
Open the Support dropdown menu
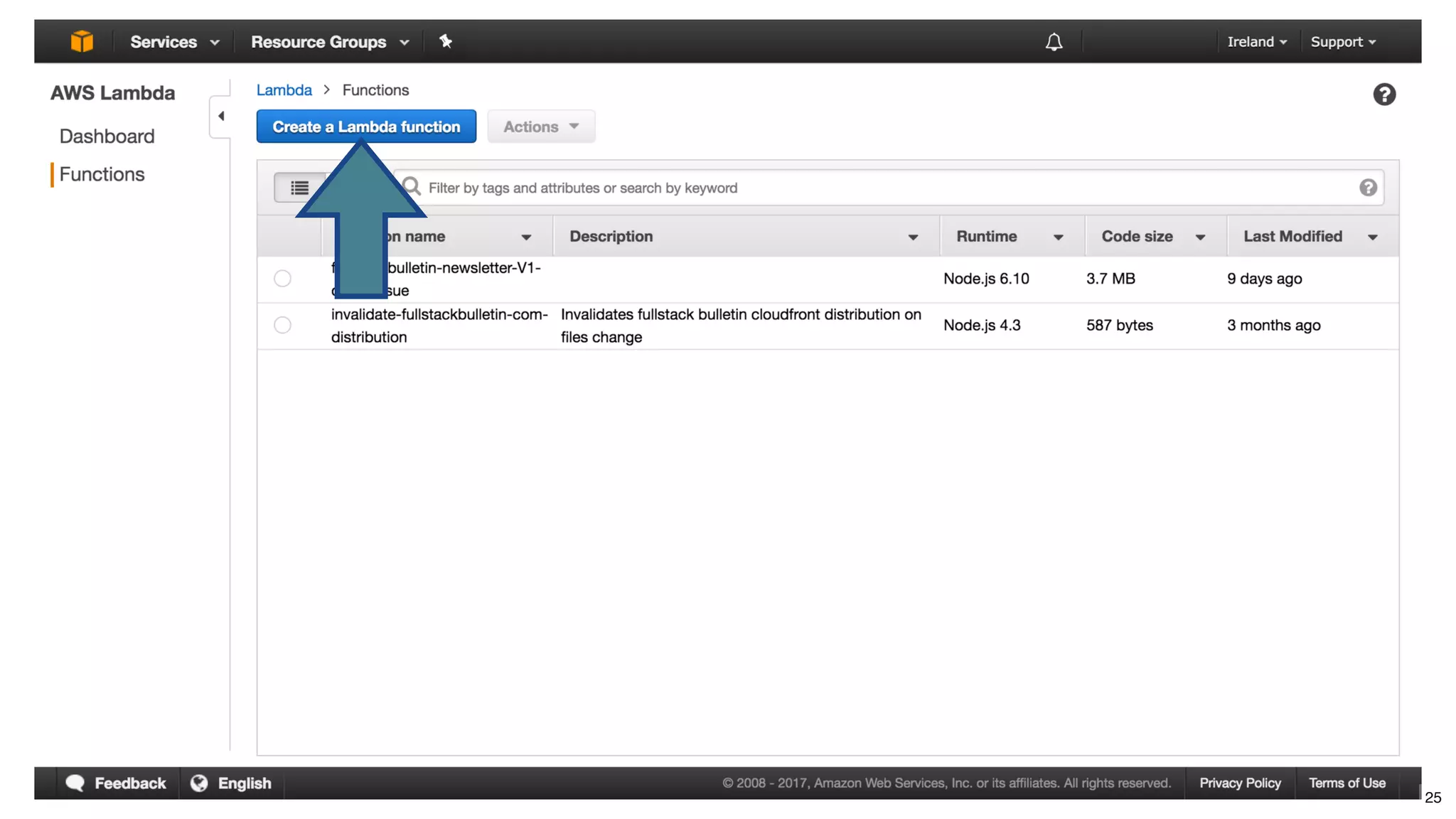coord(1343,42)
